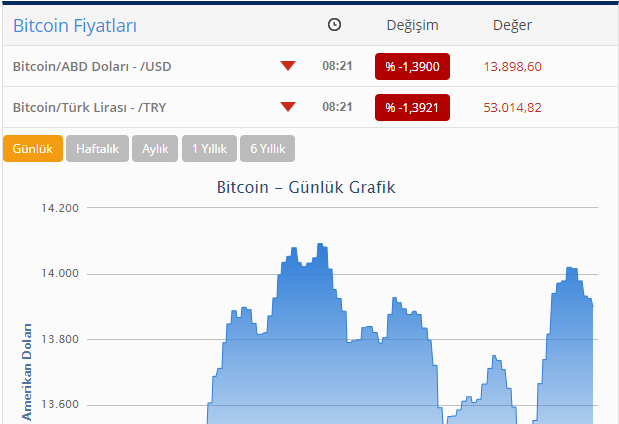Click the red down arrow in USD row

coord(288,66)
